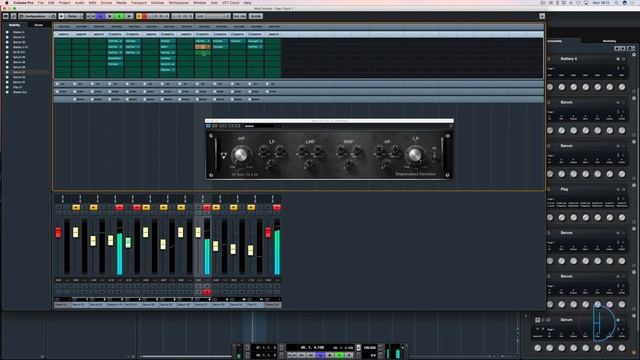Click the second icon in plugin window toolbar
The width and height of the screenshot is (640, 360).
[214, 126]
